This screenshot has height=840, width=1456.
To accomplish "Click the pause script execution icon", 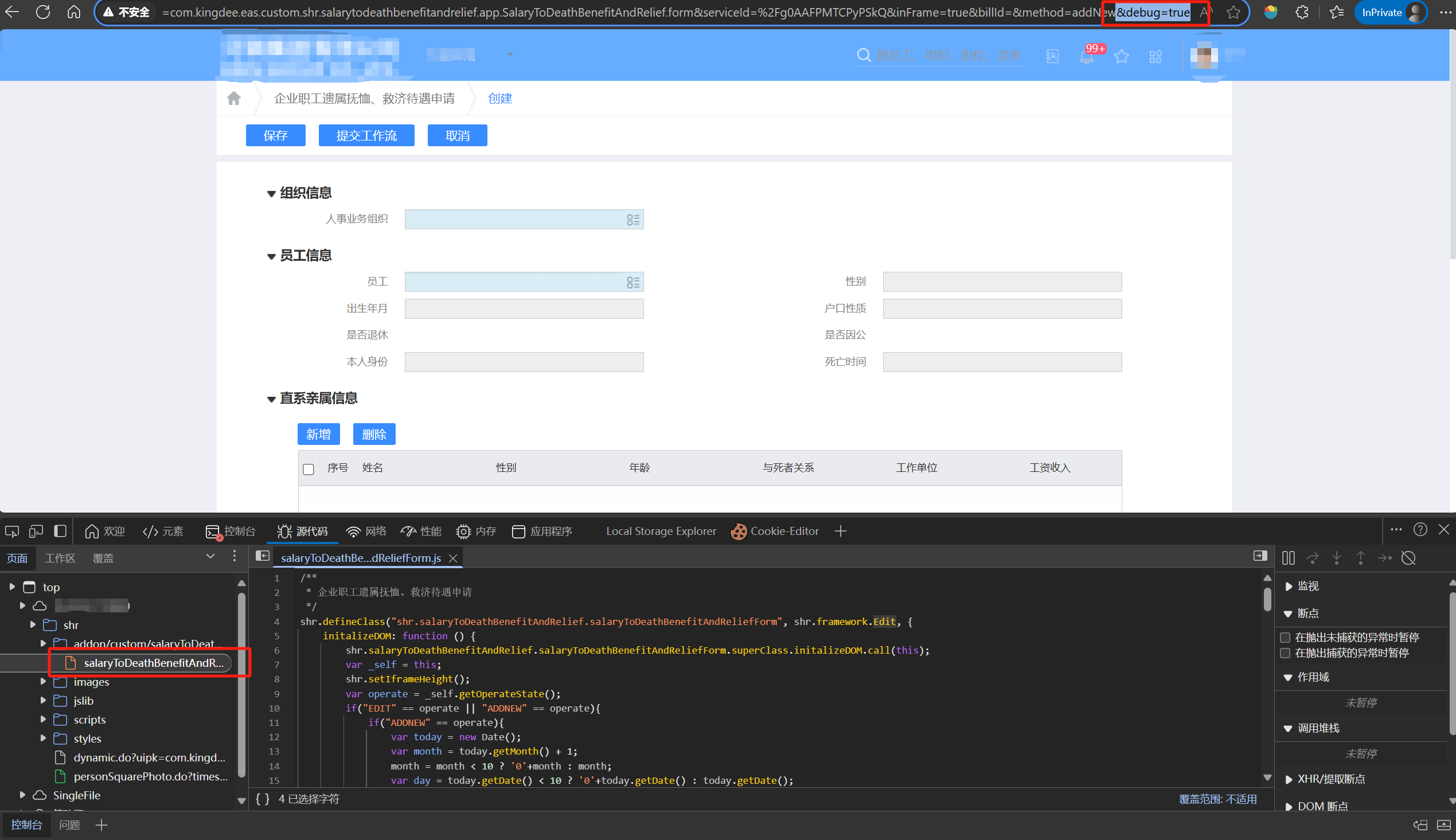I will click(1288, 558).
